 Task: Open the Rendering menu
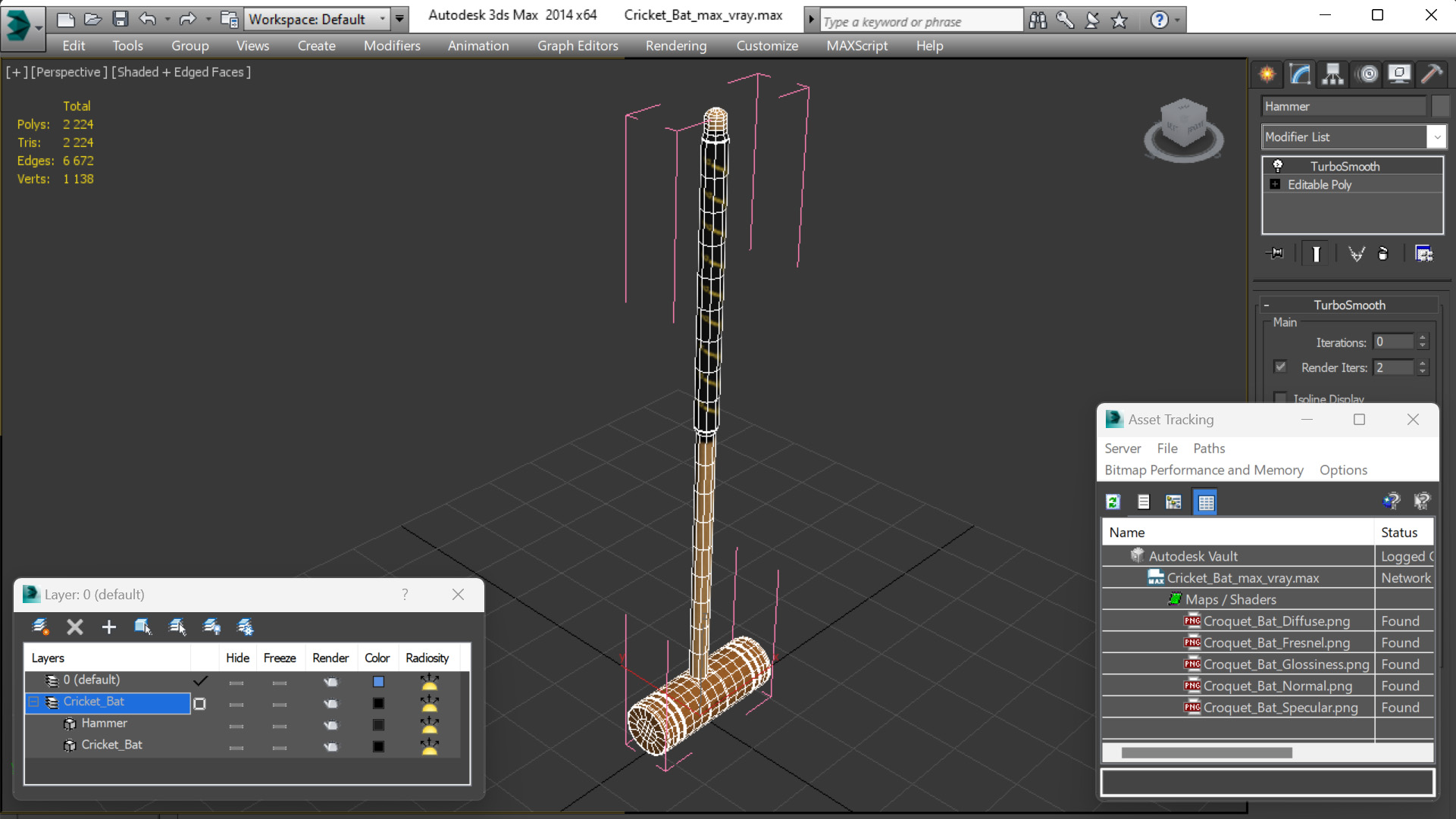(x=676, y=45)
